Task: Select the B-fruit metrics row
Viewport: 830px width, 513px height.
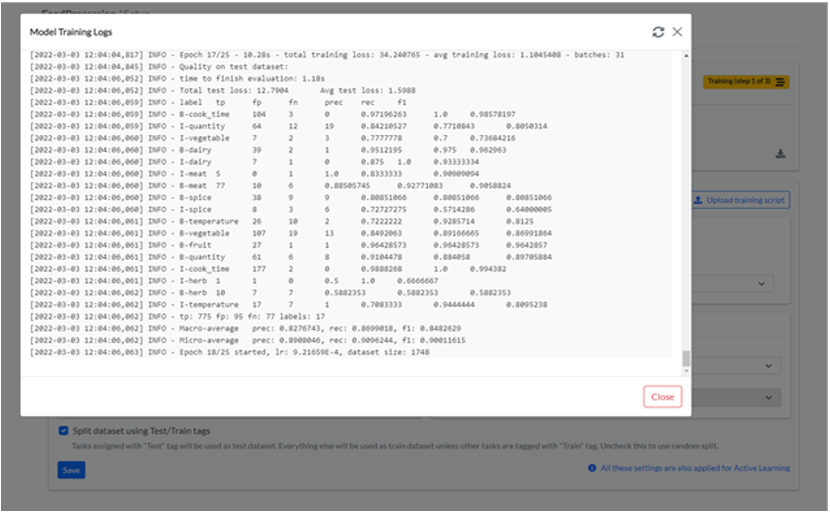Action: coord(288,245)
